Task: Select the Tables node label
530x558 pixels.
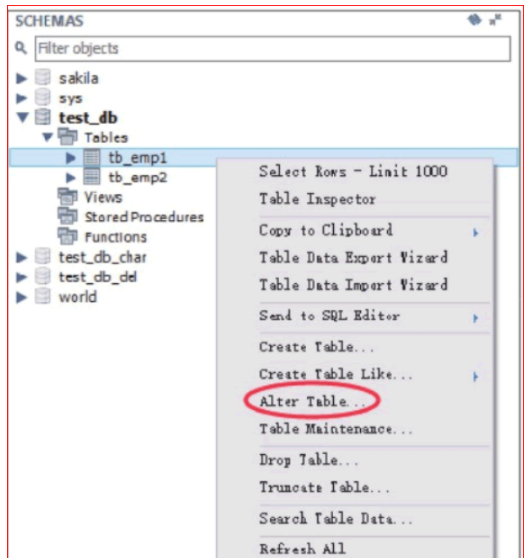Action: coord(106,138)
